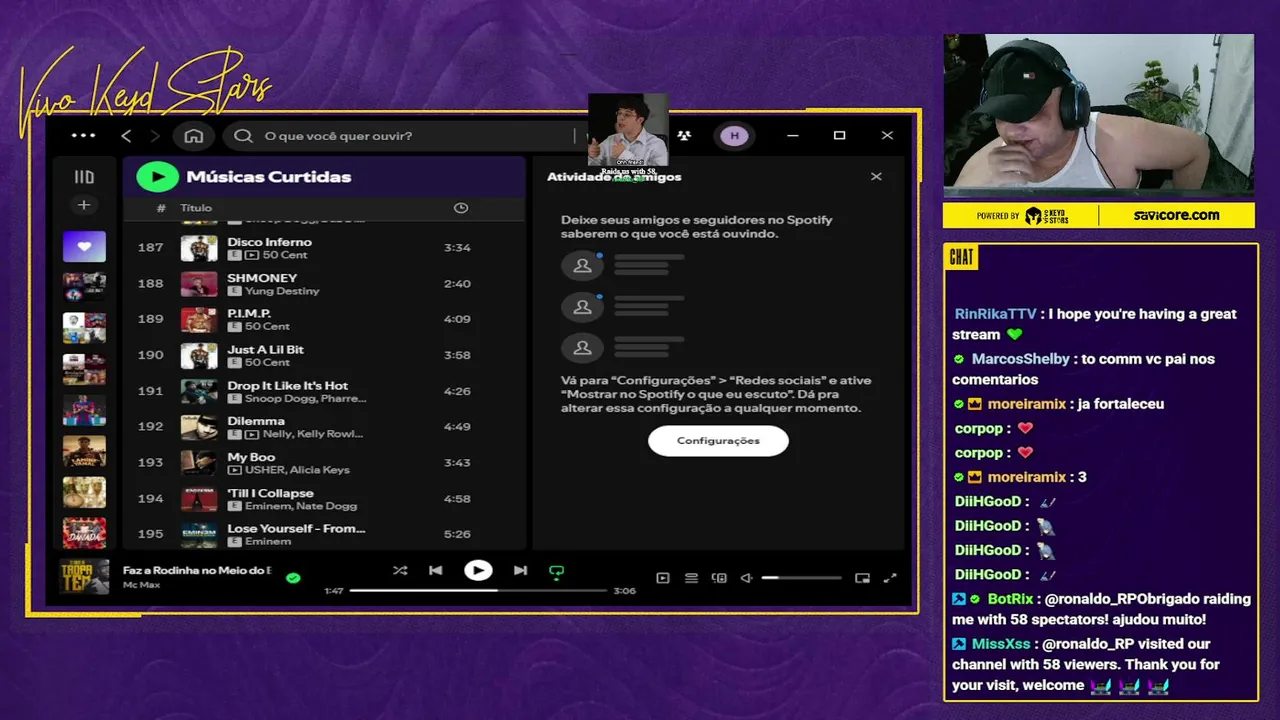This screenshot has height=720, width=1280.
Task: Play Músicas Curtidas with green play button
Action: point(157,177)
